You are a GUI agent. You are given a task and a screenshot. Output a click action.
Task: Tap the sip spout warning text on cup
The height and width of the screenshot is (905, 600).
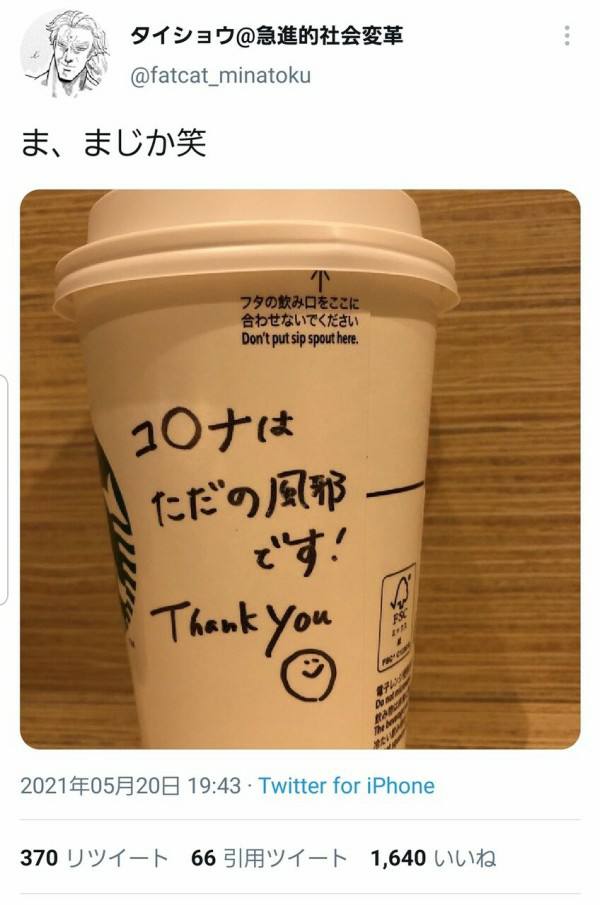(x=299, y=321)
